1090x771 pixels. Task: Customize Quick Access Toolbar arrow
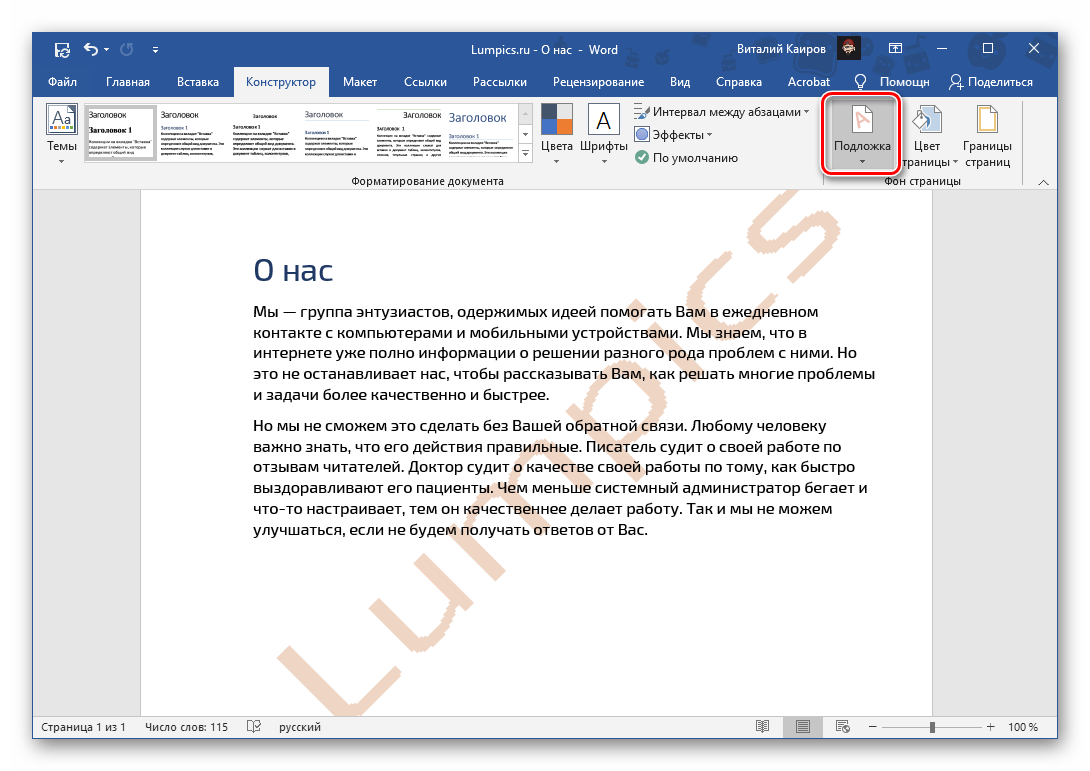[x=155, y=50]
